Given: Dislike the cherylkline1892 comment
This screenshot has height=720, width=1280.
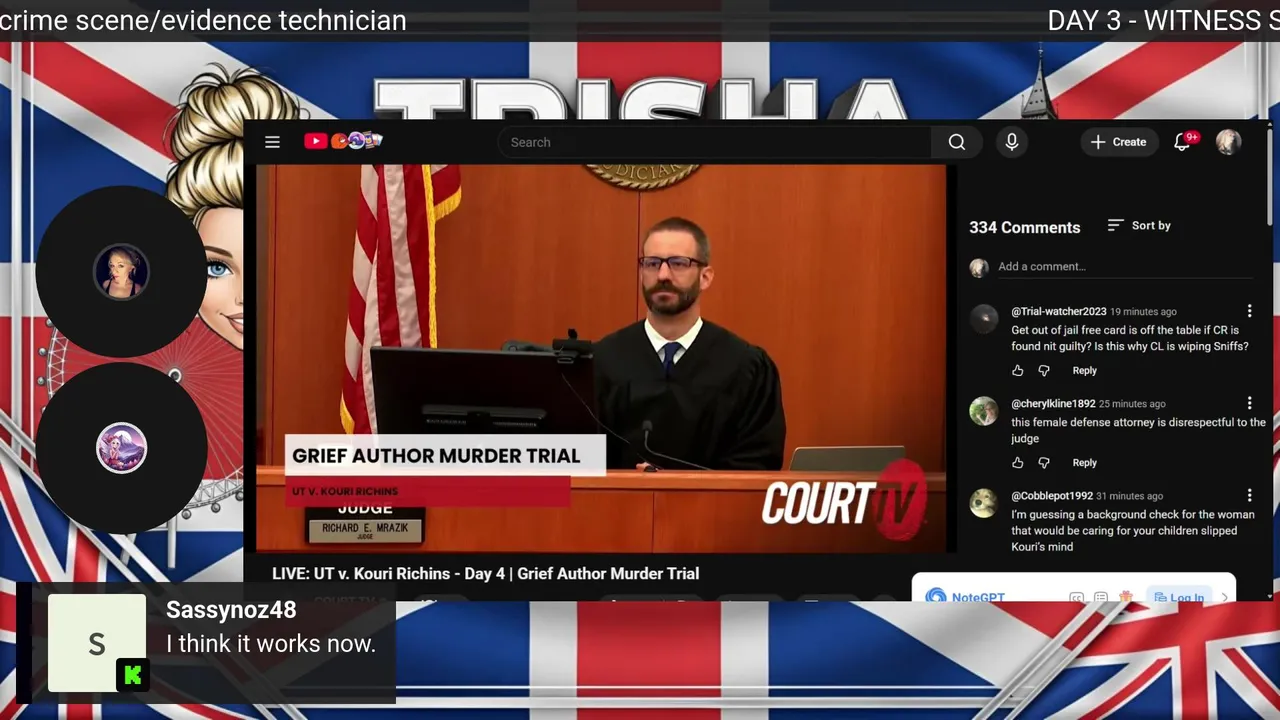Looking at the screenshot, I should coord(1044,463).
